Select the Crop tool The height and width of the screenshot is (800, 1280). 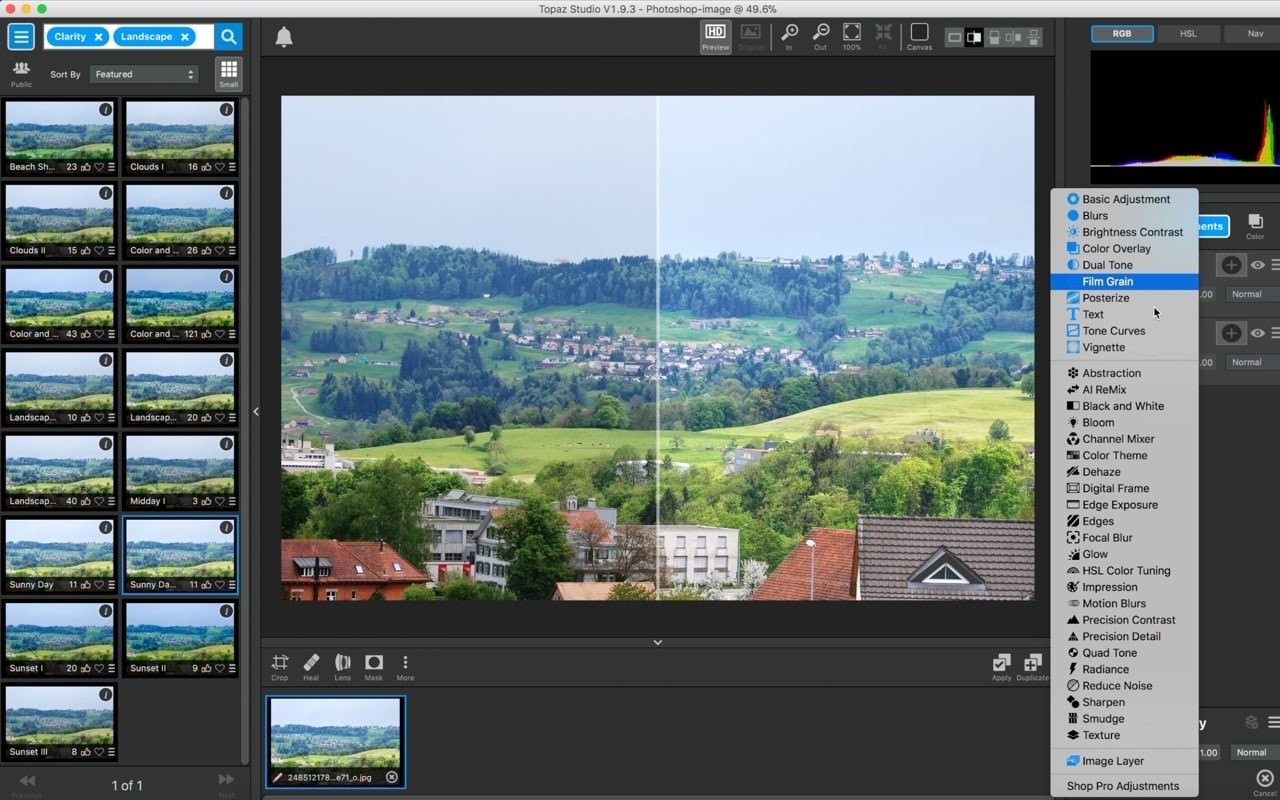(x=280, y=667)
